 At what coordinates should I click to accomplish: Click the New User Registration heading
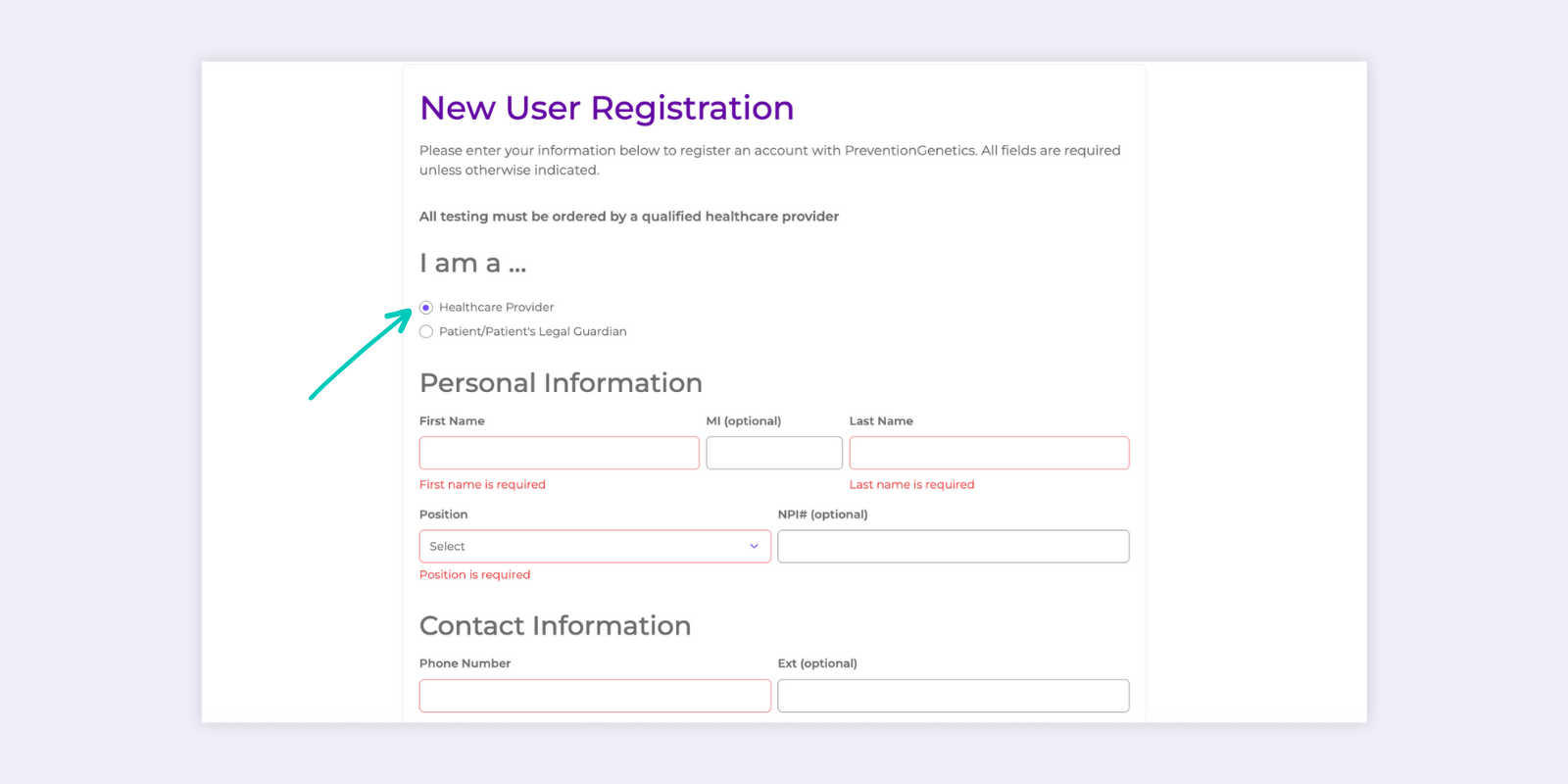point(607,108)
